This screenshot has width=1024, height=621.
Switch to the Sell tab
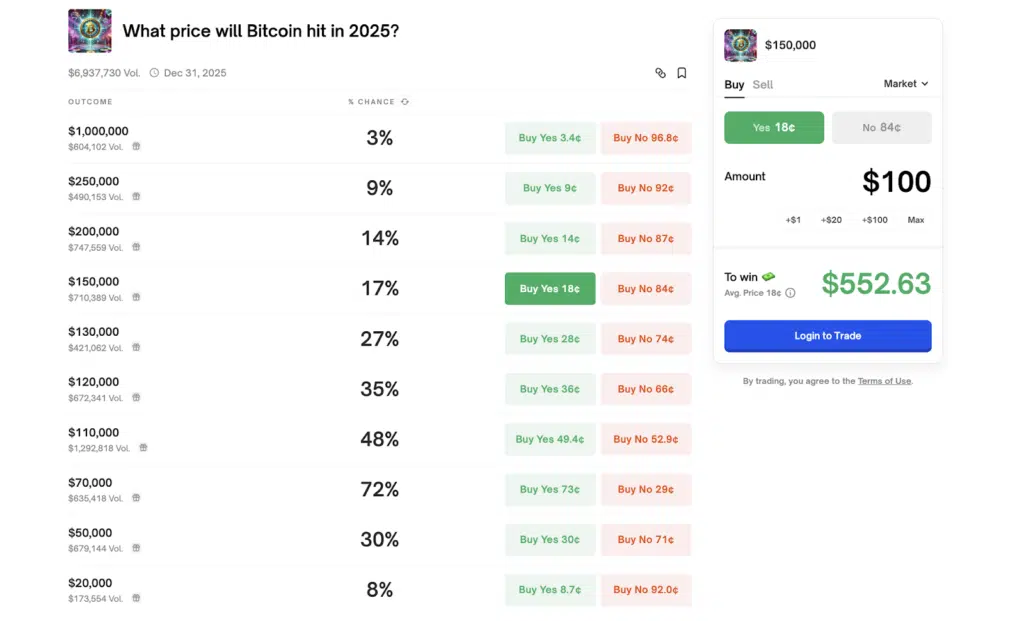point(763,85)
